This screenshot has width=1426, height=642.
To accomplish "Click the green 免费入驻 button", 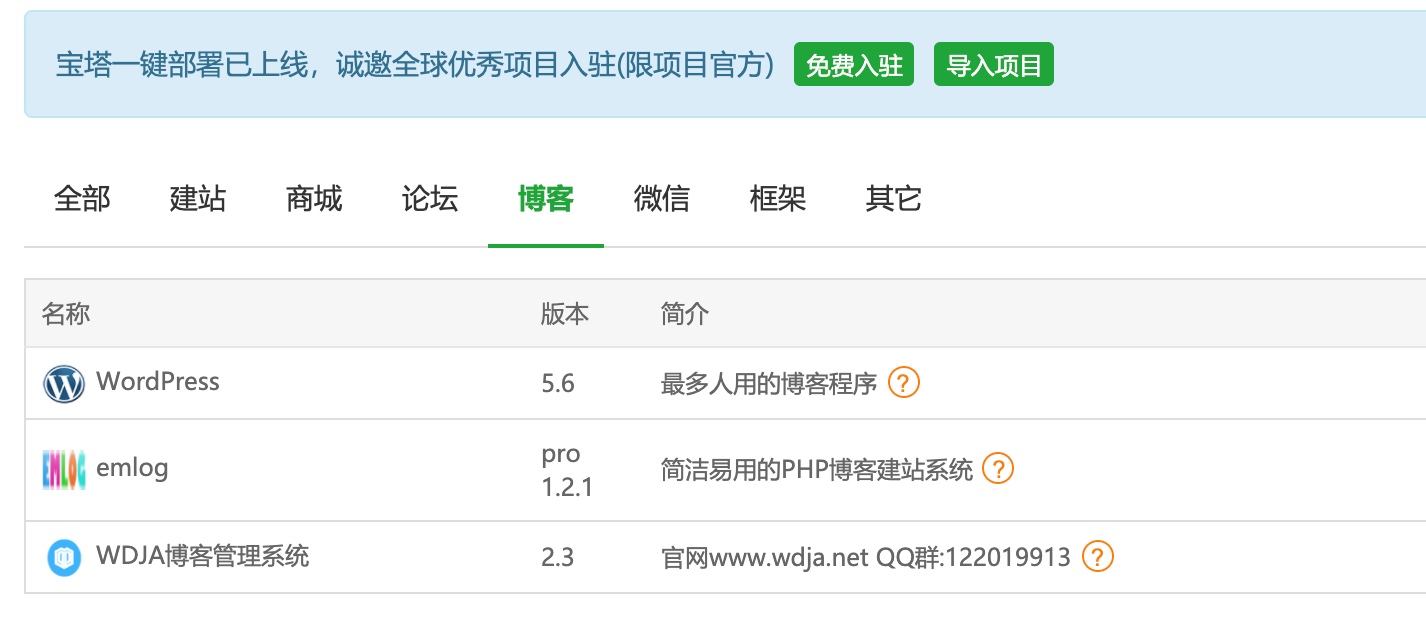I will click(x=854, y=65).
